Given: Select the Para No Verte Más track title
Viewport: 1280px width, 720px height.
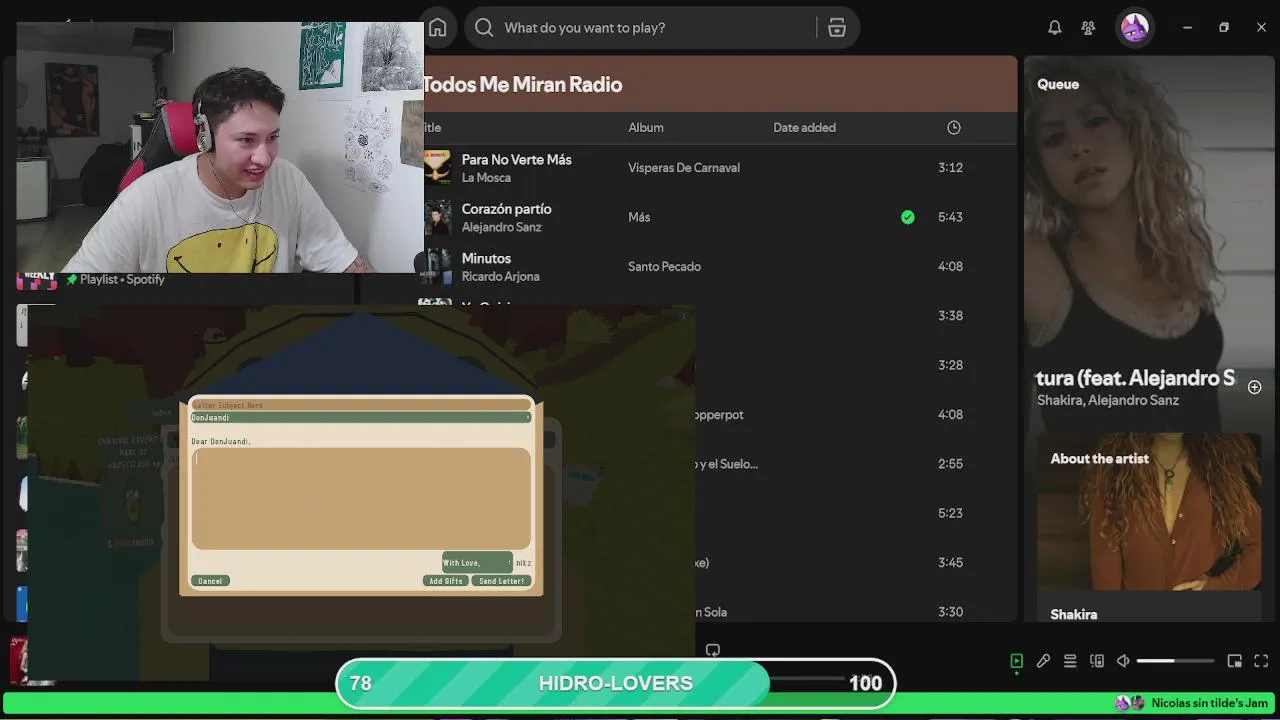Looking at the screenshot, I should click(x=516, y=159).
